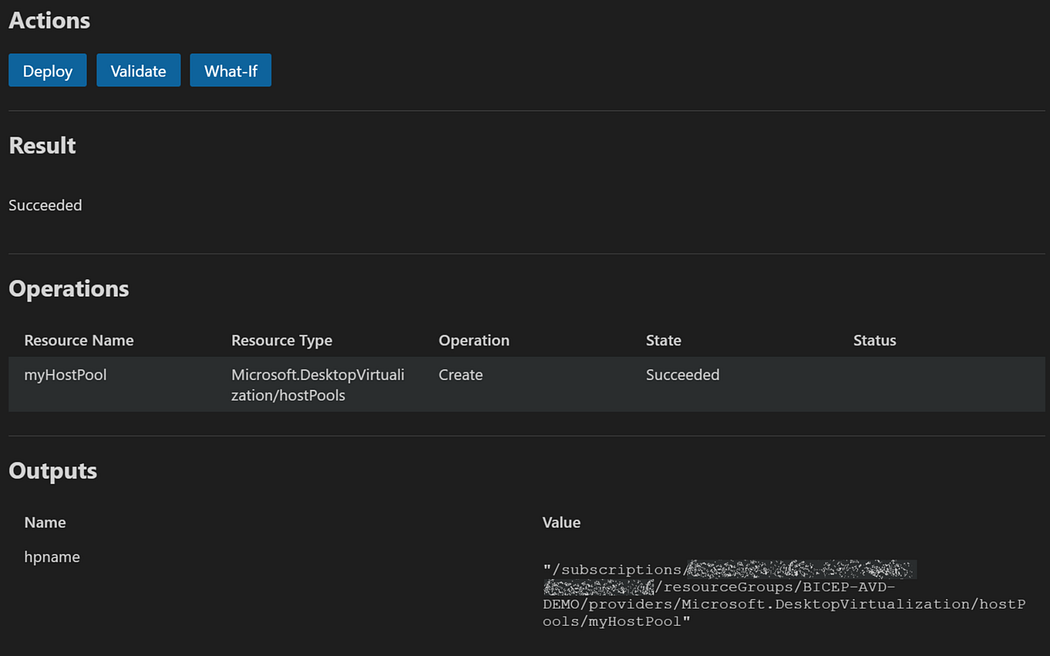Click the State column header
Image resolution: width=1050 pixels, height=656 pixels.
(663, 340)
